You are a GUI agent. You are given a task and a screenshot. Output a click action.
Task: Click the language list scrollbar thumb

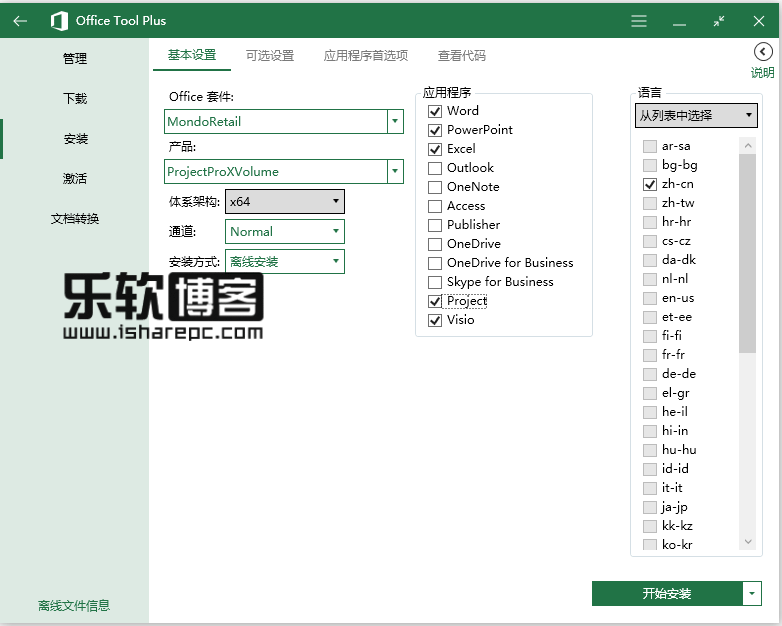click(x=748, y=253)
